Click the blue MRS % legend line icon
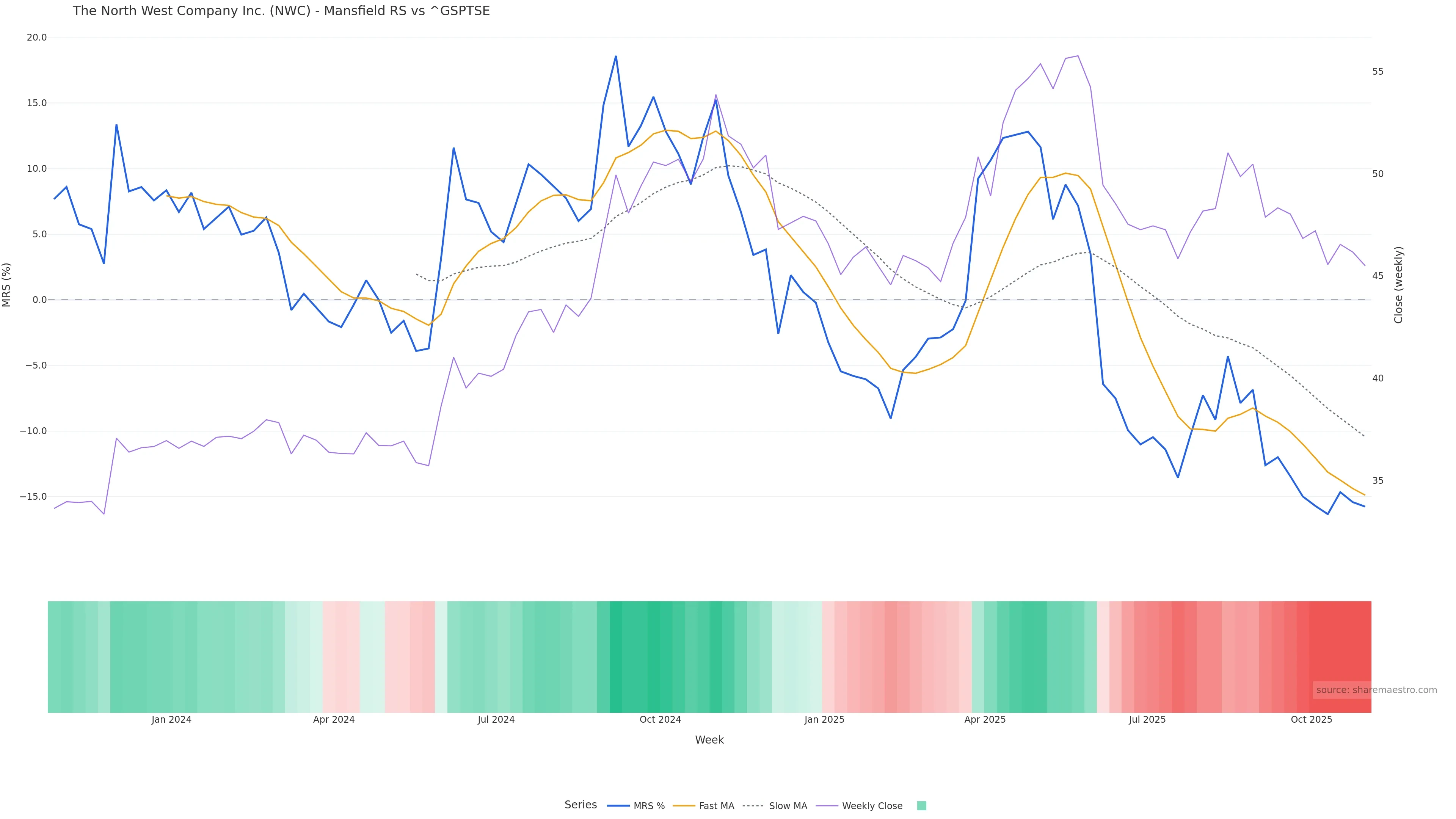This screenshot has width=1456, height=819. point(618,806)
